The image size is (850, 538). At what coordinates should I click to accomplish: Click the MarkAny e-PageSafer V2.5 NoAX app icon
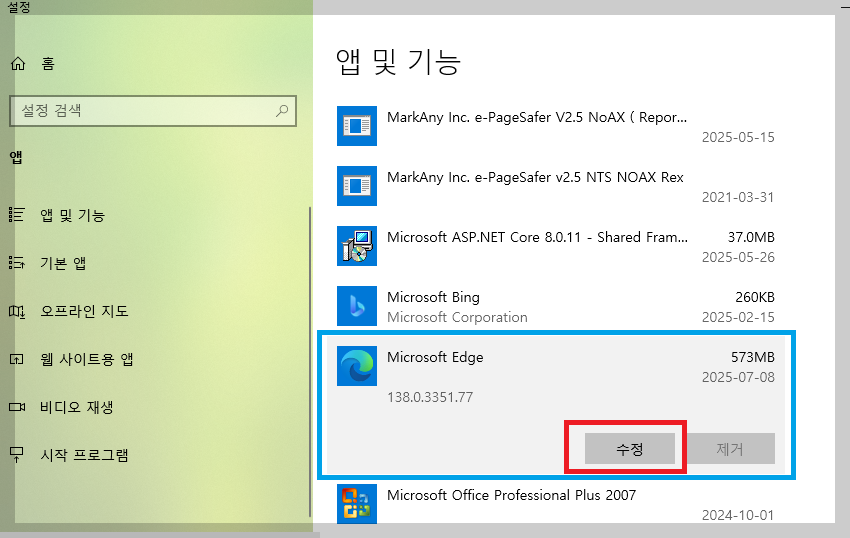coord(357,126)
